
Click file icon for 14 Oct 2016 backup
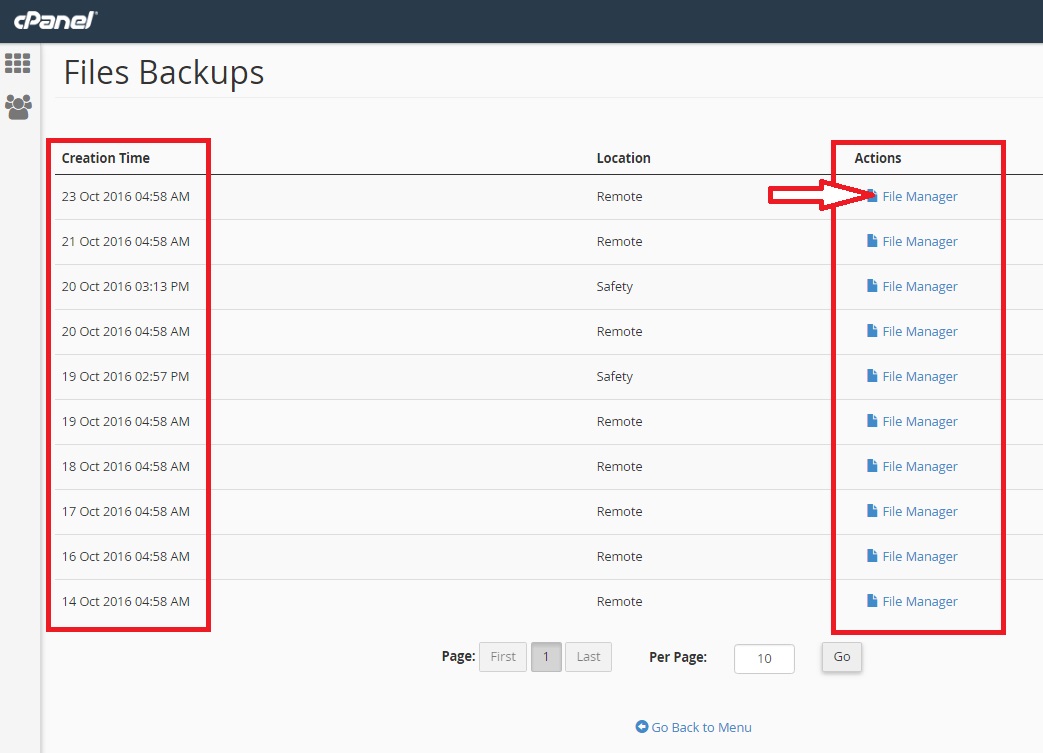pos(872,601)
